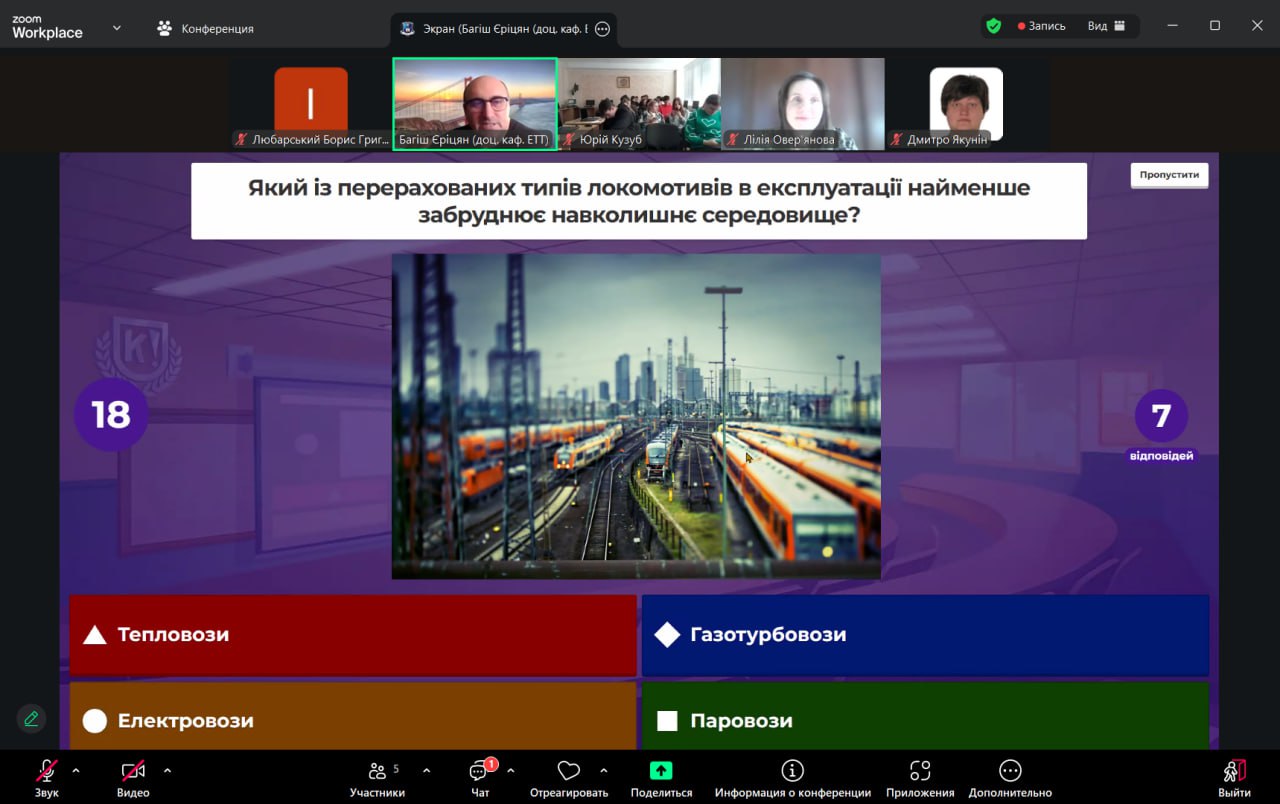This screenshot has width=1280, height=804.
Task: Start camera with the Видео icon
Action: [133, 771]
